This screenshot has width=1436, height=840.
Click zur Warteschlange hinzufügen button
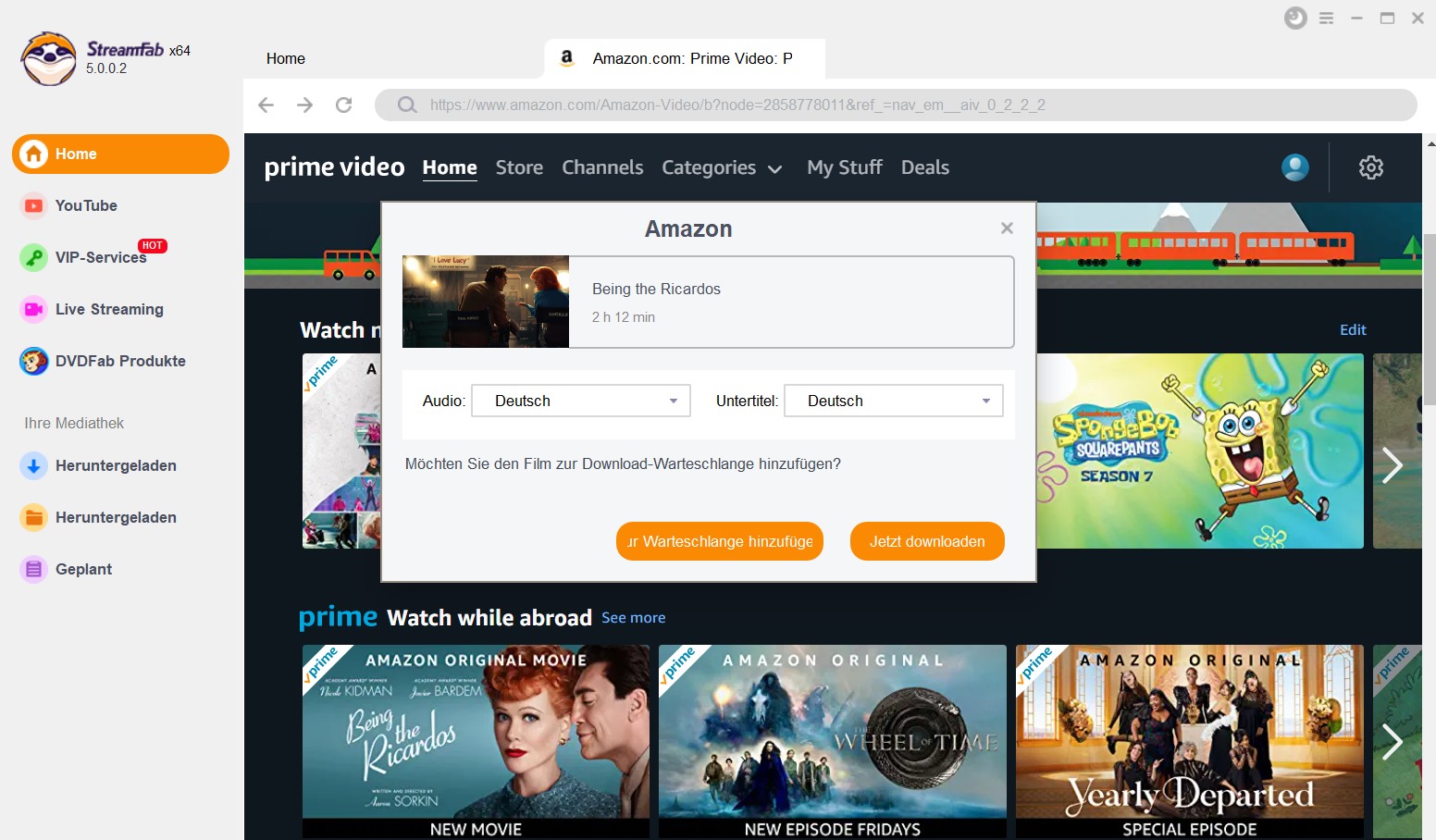click(720, 541)
